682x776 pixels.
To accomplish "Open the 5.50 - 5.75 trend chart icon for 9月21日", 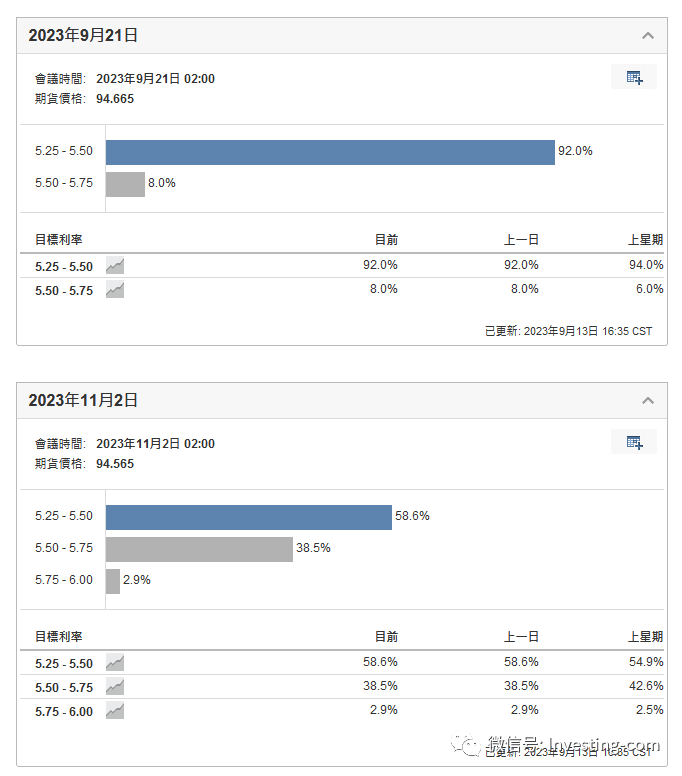I will [x=115, y=290].
